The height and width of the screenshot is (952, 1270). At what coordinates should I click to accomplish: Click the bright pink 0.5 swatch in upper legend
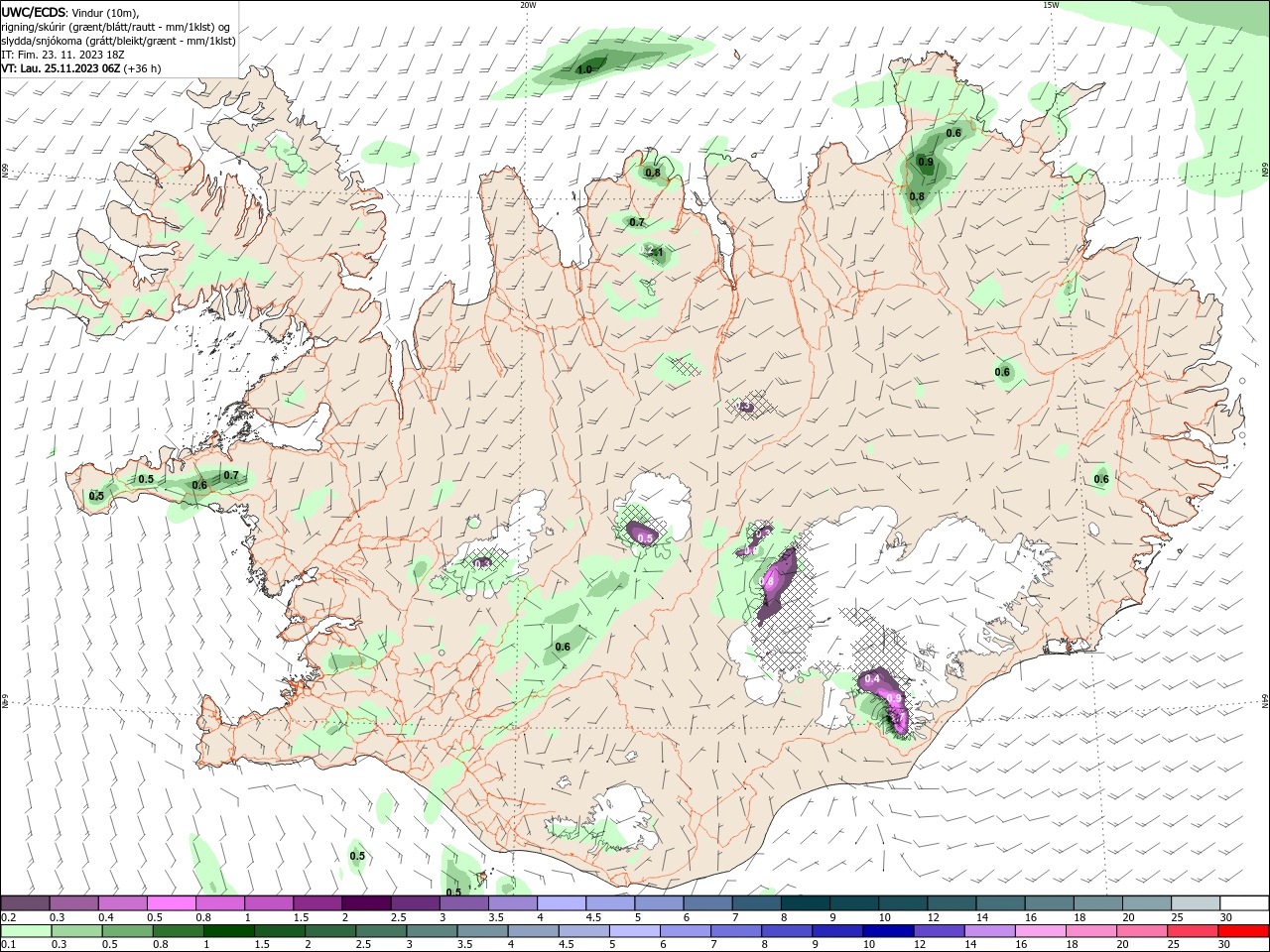[x=171, y=903]
